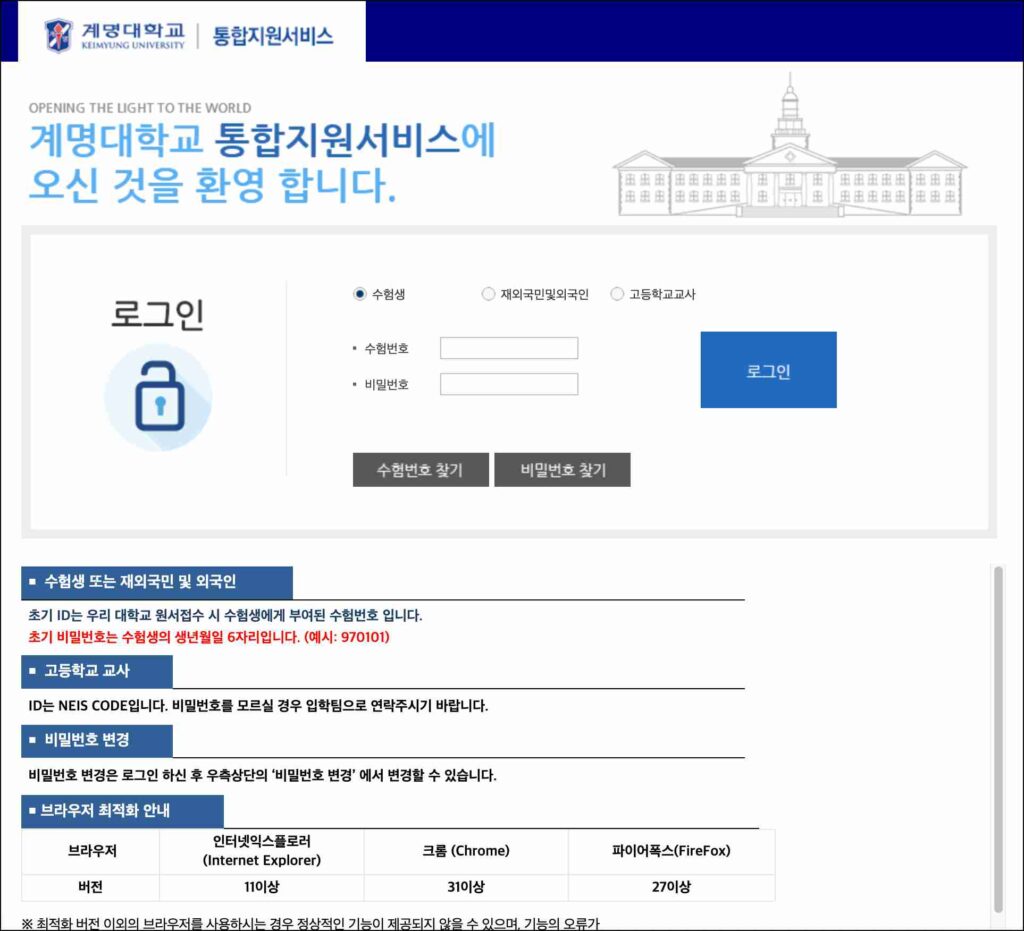Image resolution: width=1024 pixels, height=931 pixels.
Task: Focus the 비밀번호 input field
Action: point(509,384)
